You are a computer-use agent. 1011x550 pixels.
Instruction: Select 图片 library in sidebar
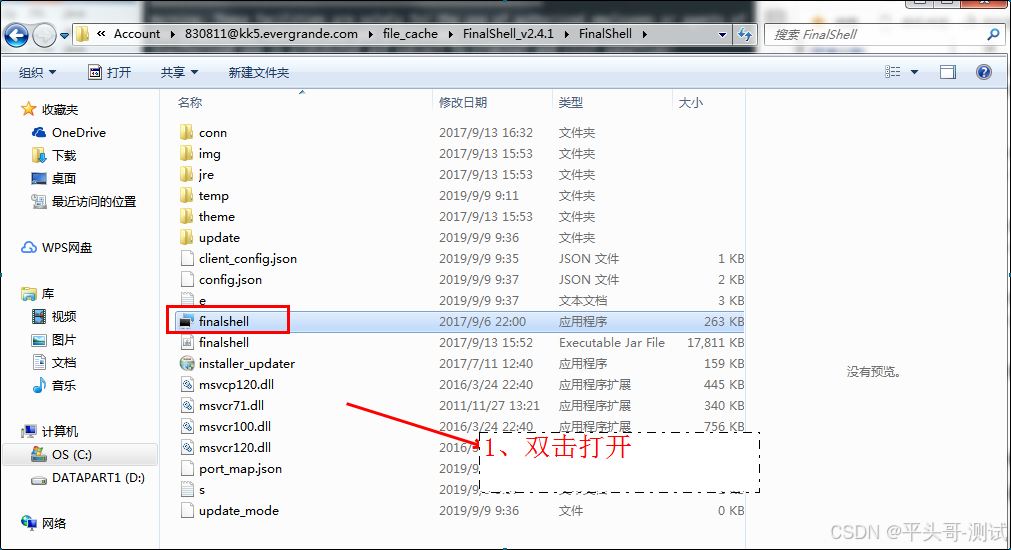[x=54, y=339]
